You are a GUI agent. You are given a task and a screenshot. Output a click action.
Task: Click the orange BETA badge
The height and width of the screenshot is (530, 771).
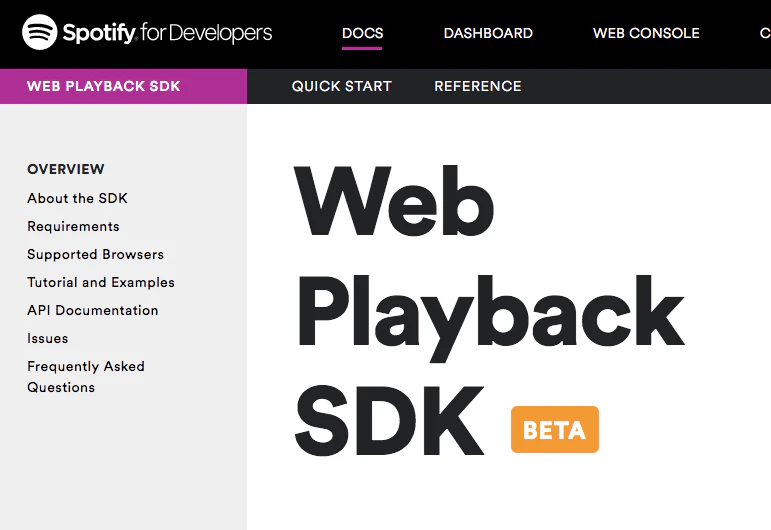coord(555,429)
